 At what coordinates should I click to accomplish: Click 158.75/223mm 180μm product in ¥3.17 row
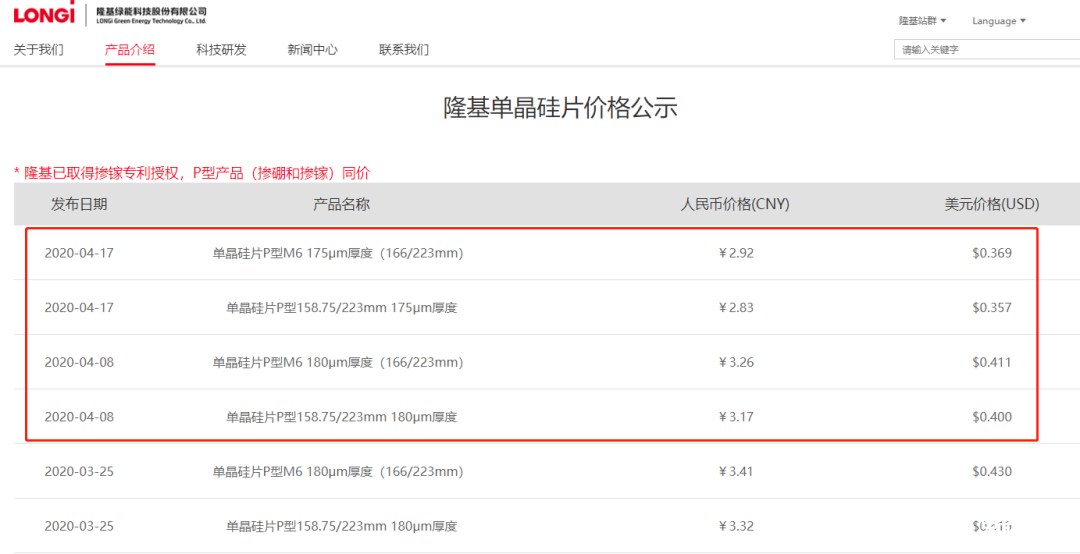(x=342, y=417)
